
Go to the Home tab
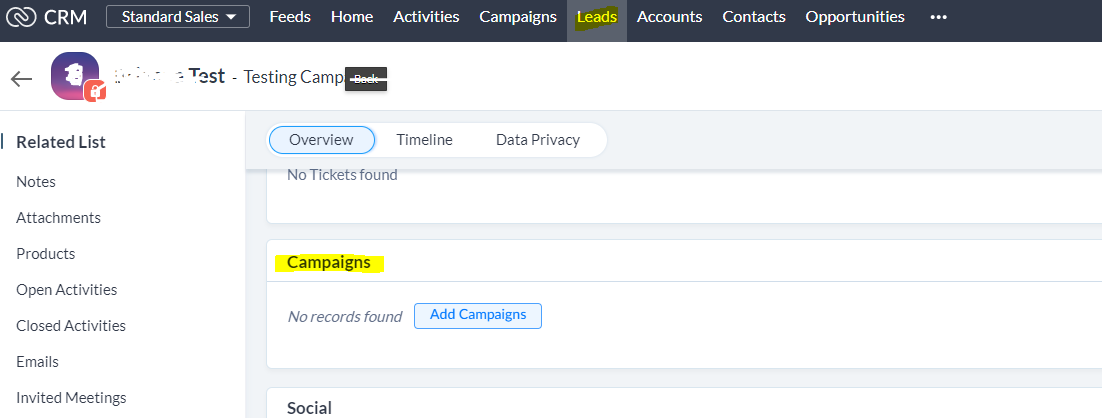(351, 17)
